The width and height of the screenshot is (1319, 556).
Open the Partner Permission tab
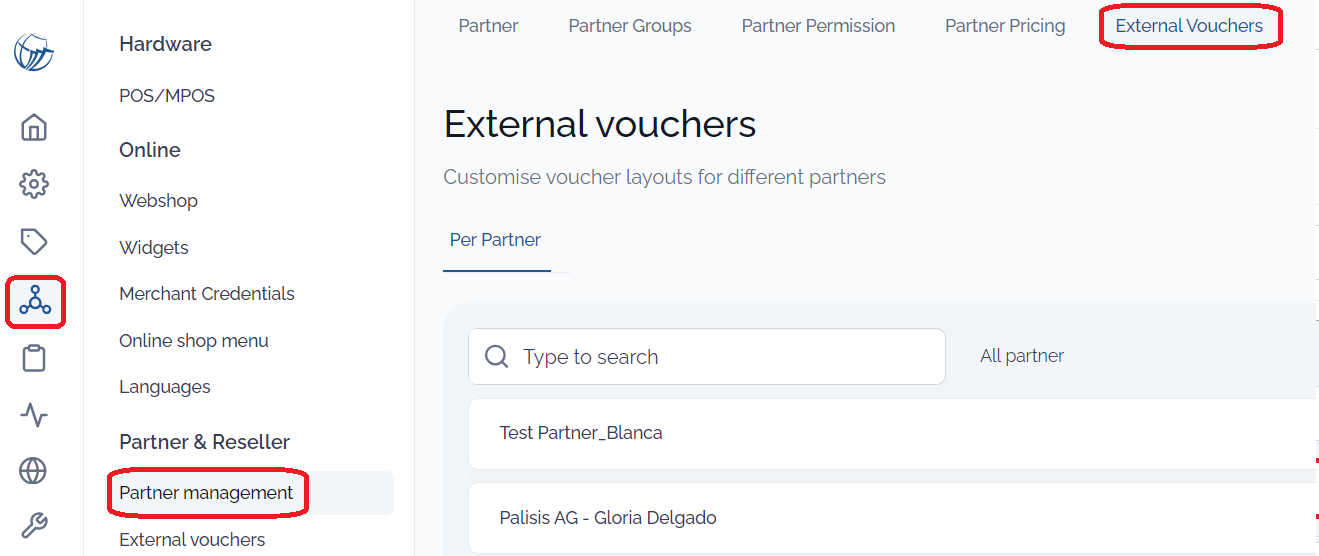tap(818, 26)
